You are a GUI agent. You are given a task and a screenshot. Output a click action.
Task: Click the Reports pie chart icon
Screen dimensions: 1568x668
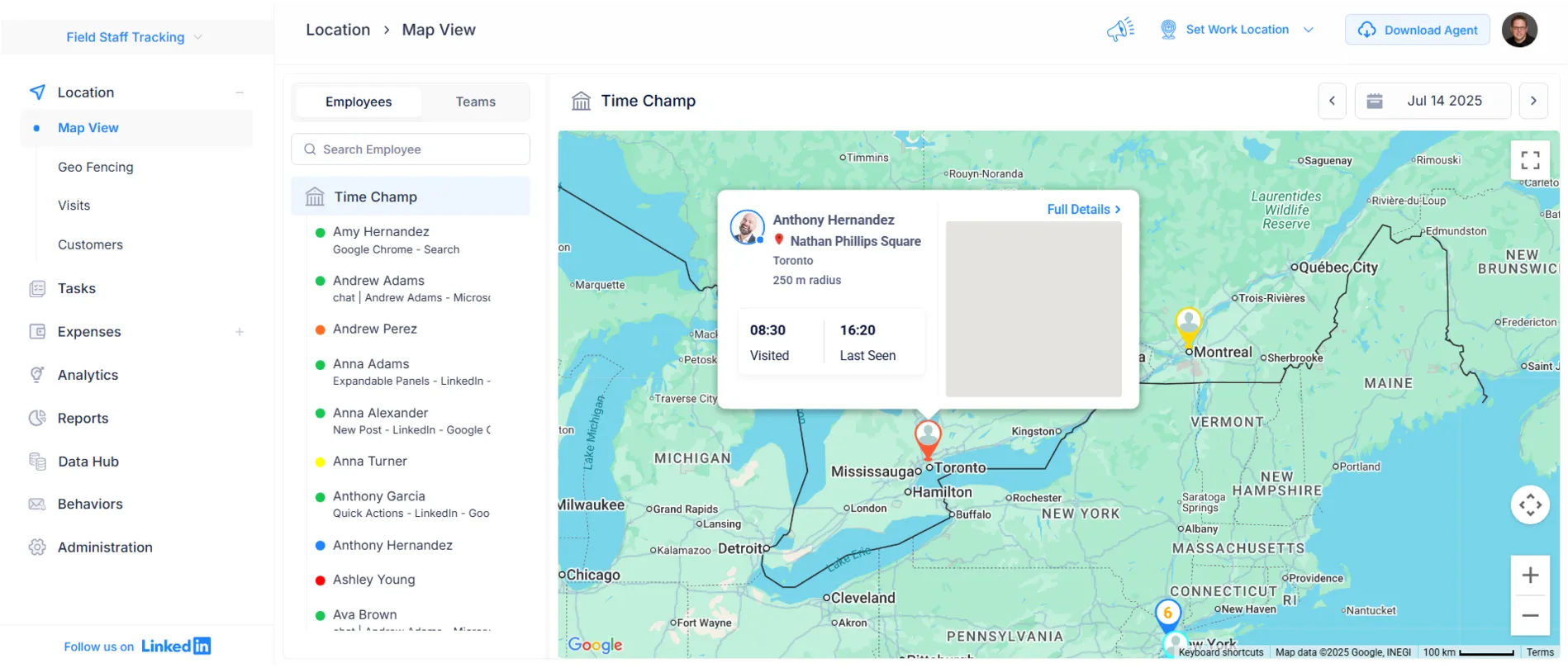click(x=37, y=418)
